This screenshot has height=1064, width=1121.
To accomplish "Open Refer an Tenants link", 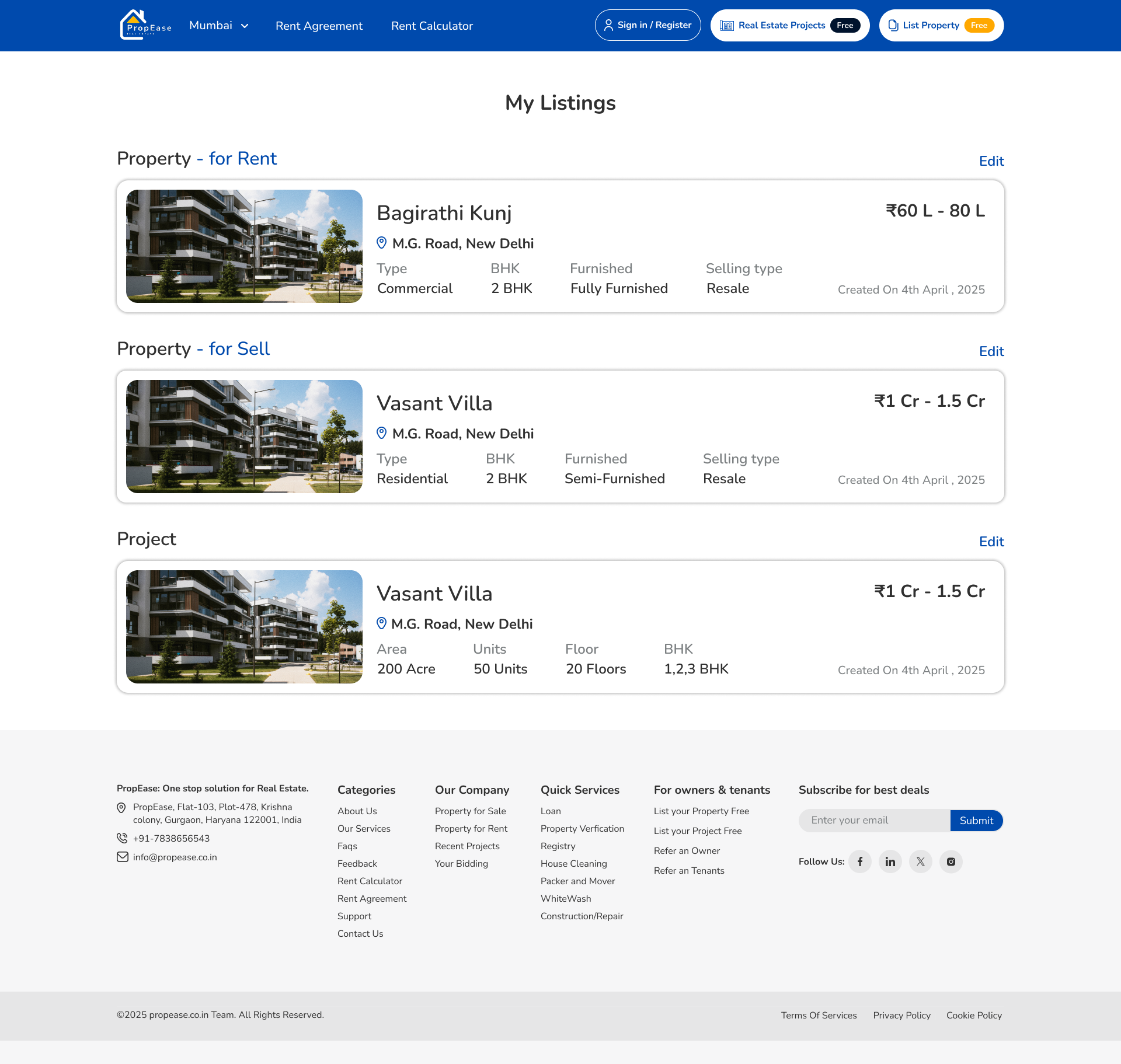I will (x=689, y=871).
